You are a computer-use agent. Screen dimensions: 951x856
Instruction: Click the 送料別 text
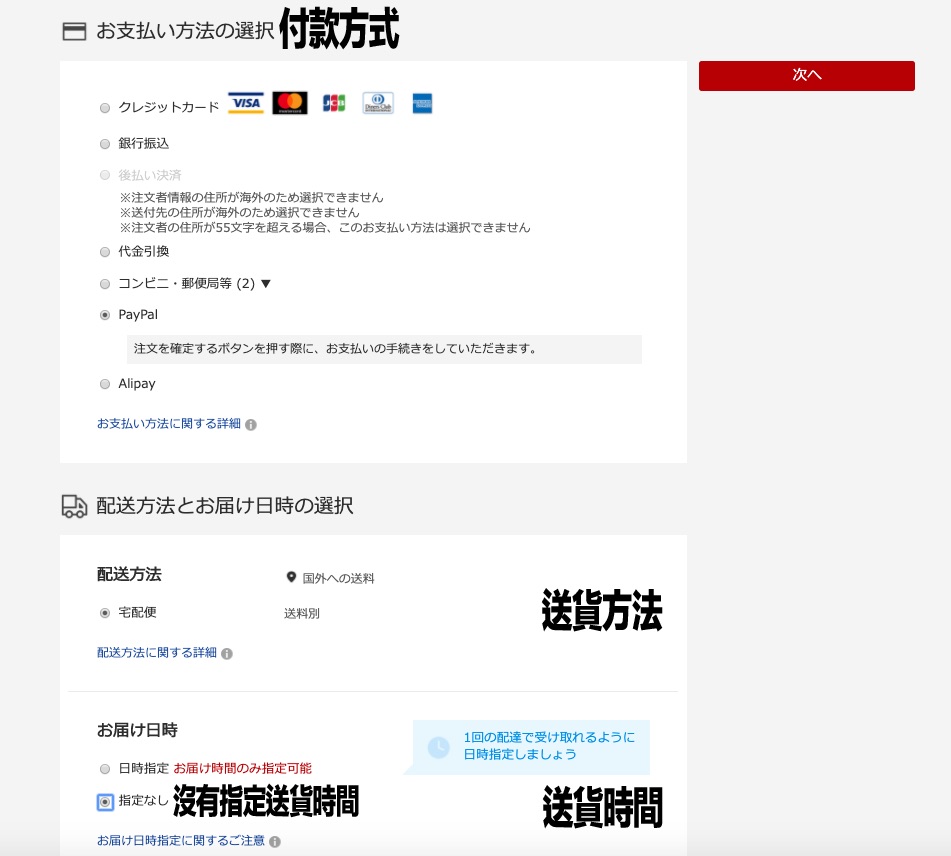(301, 613)
